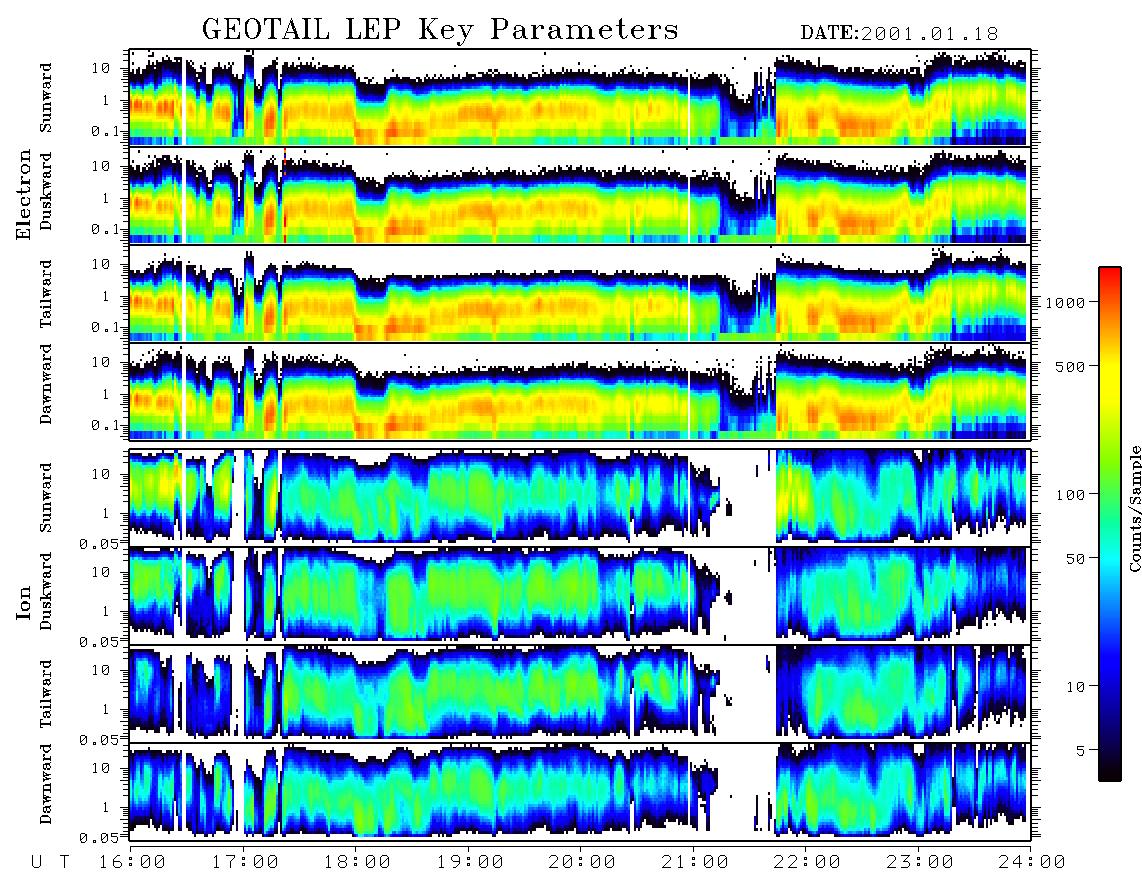Screen dimensions: 1142x880
Task: Click the colorbar tick label 5
Action: click(1081, 750)
